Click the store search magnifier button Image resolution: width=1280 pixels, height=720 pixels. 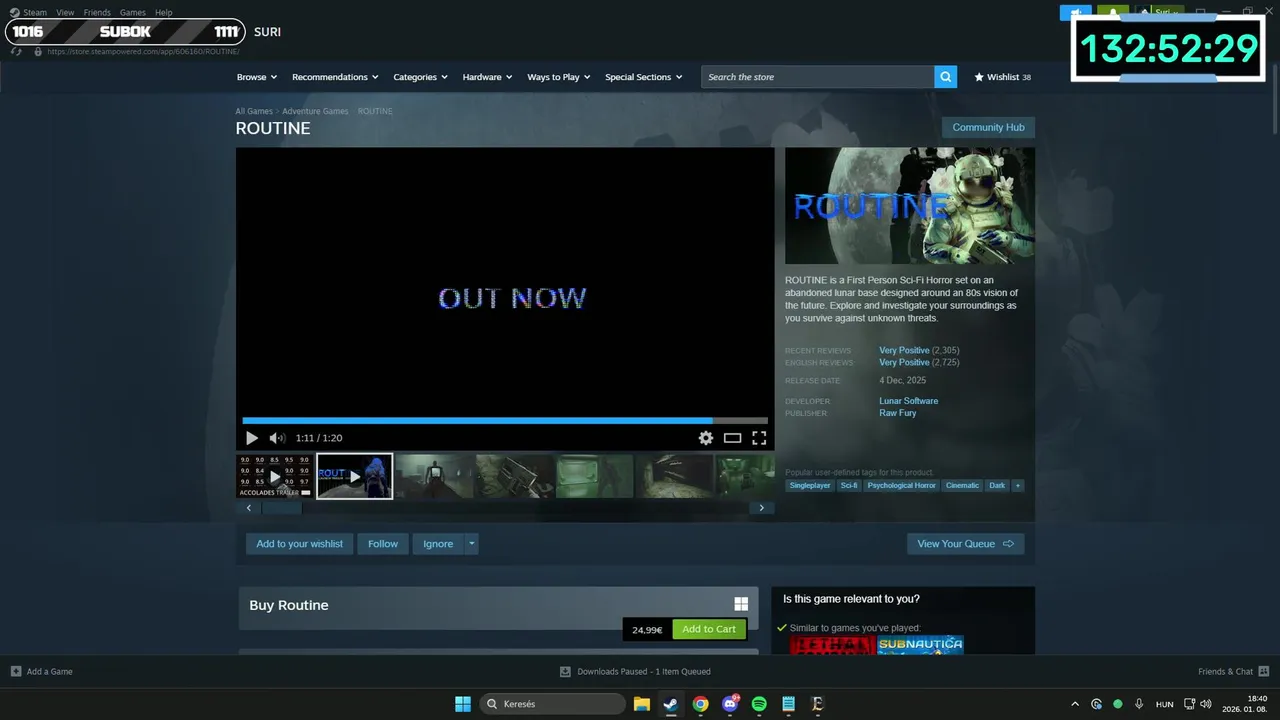[945, 77]
